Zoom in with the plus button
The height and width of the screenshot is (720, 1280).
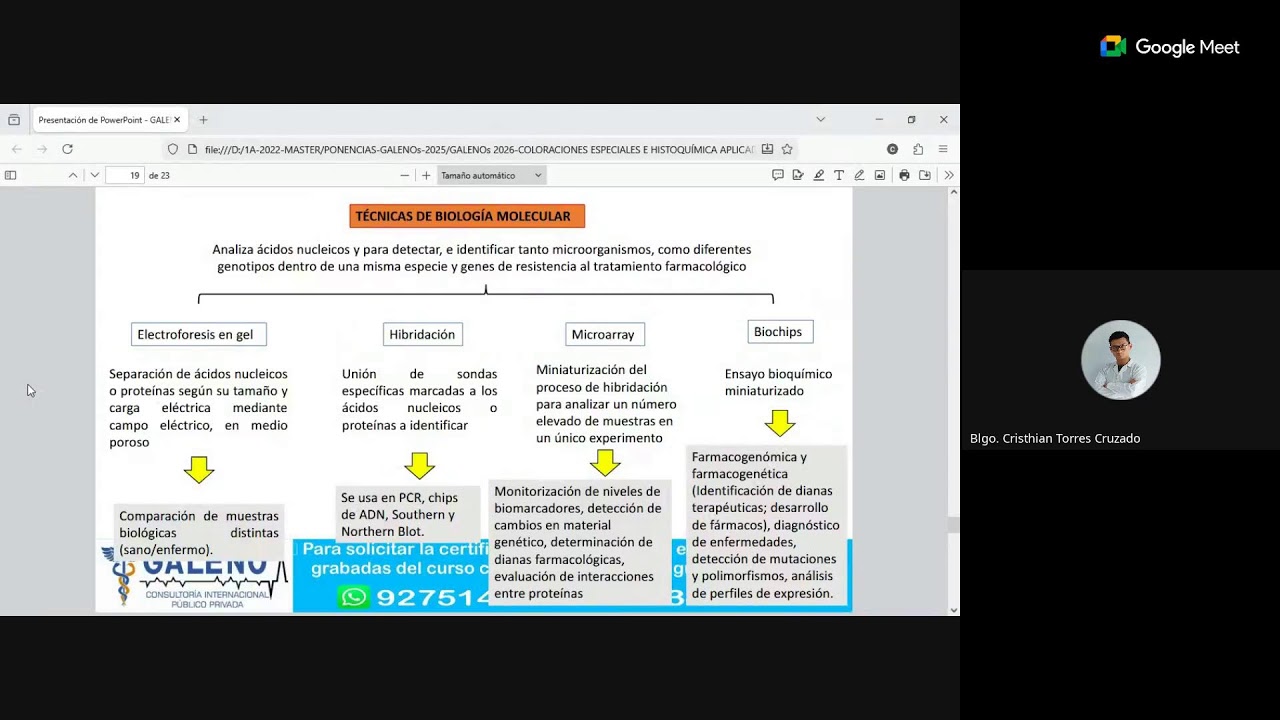(426, 175)
